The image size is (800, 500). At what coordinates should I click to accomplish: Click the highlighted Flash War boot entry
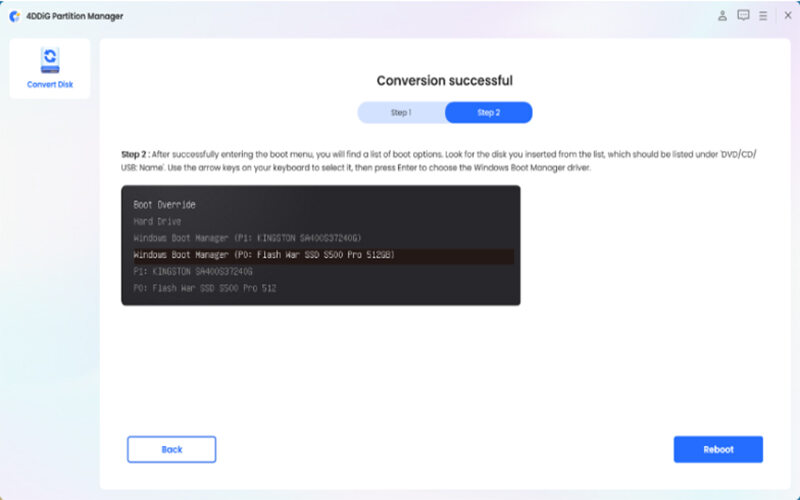click(264, 255)
